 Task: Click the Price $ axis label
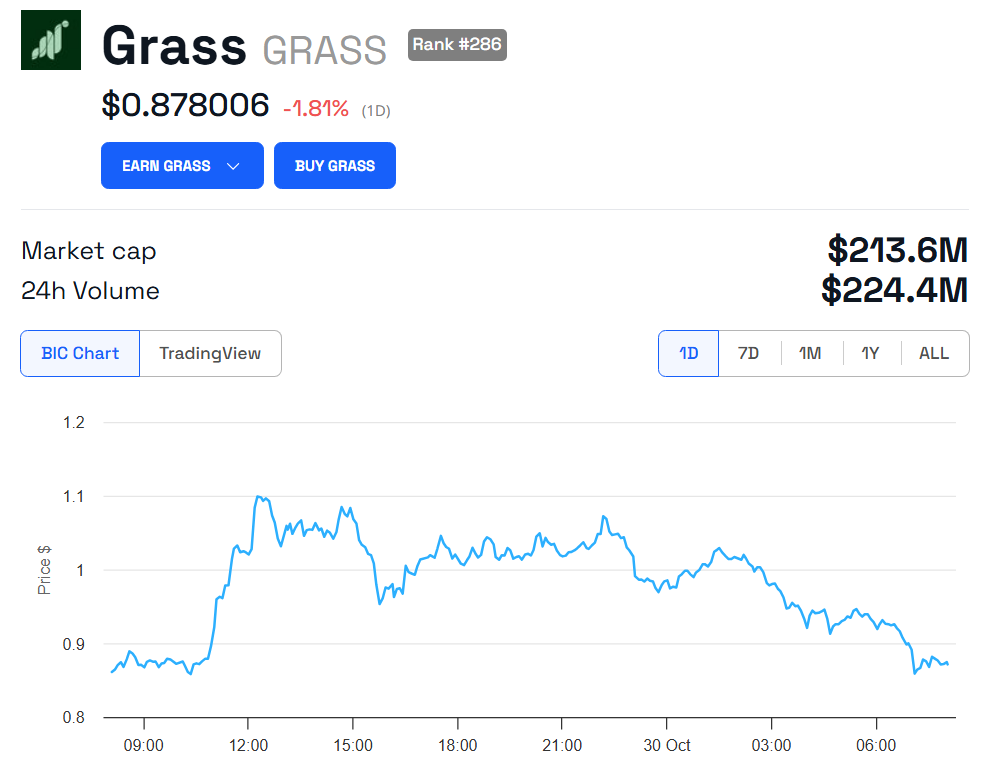(x=44, y=571)
